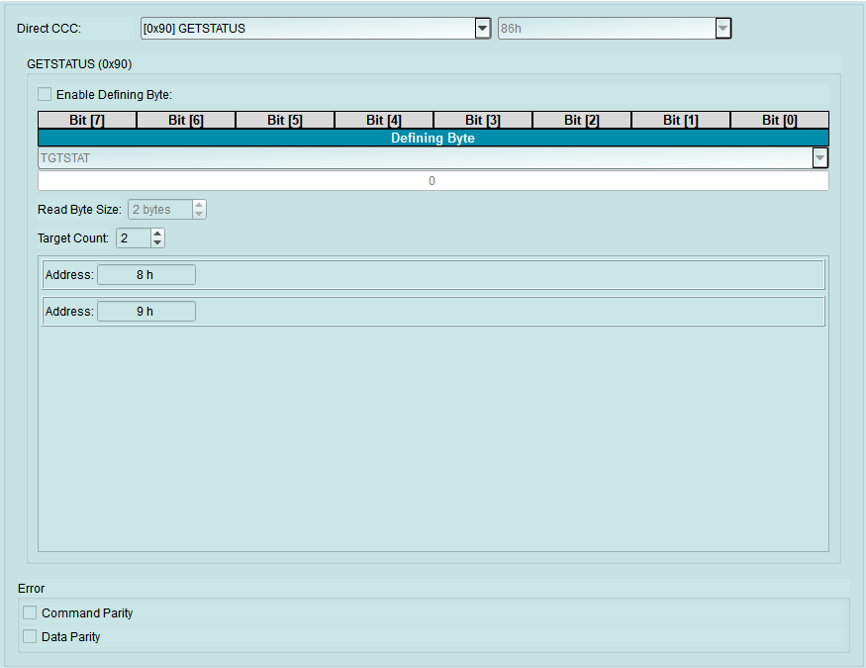Screen dimensions: 866x668
Task: Click the Bit [1] column header
Action: point(680,120)
